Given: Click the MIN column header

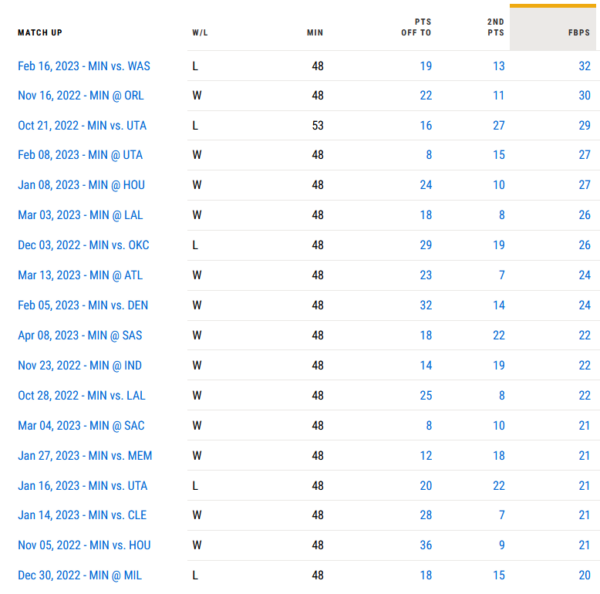Looking at the screenshot, I should pos(314,32).
